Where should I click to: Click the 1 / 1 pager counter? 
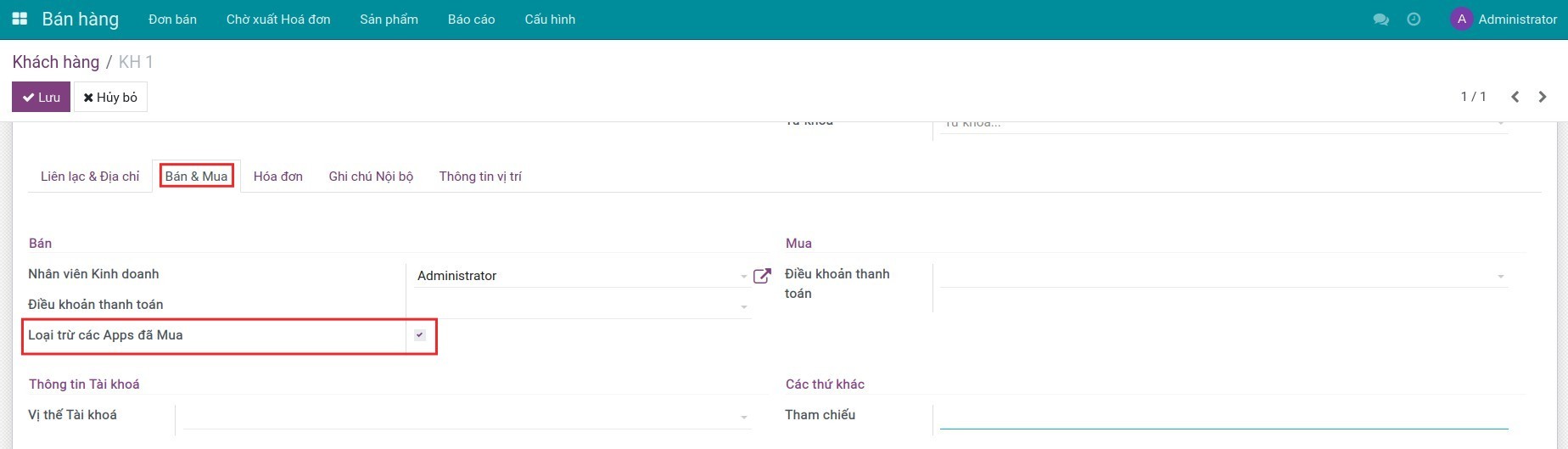1473,97
